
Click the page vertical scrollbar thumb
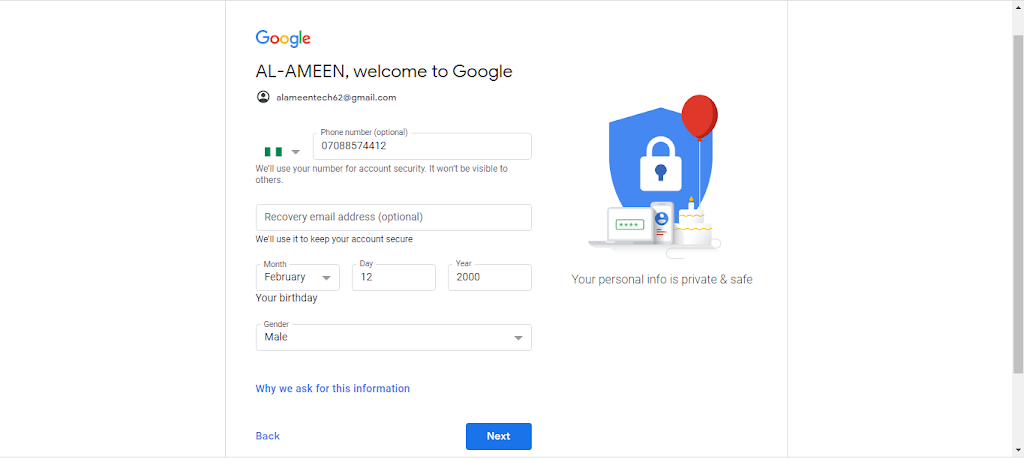[1018, 202]
